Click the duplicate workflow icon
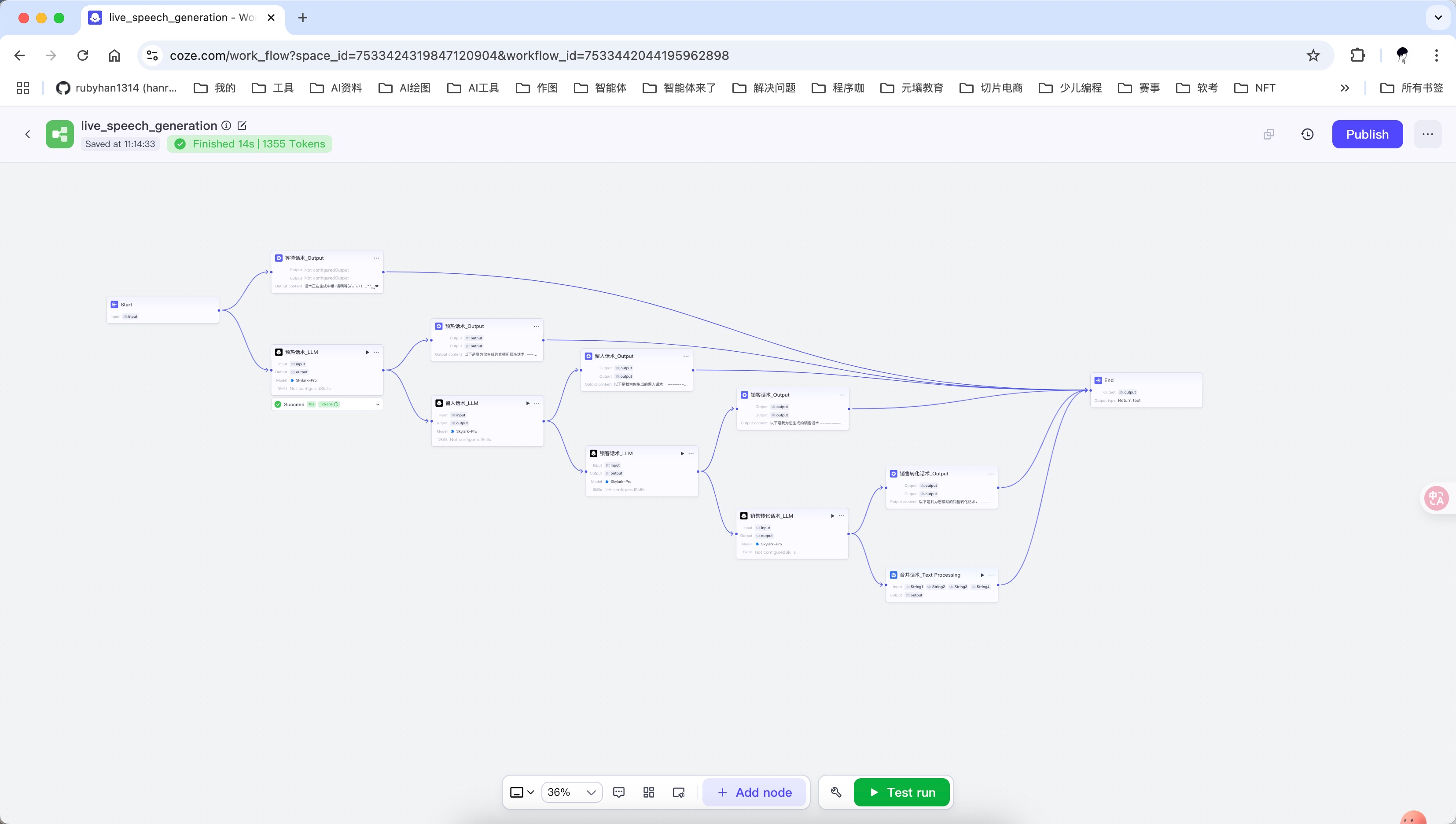The width and height of the screenshot is (1456, 824). coord(1268,134)
